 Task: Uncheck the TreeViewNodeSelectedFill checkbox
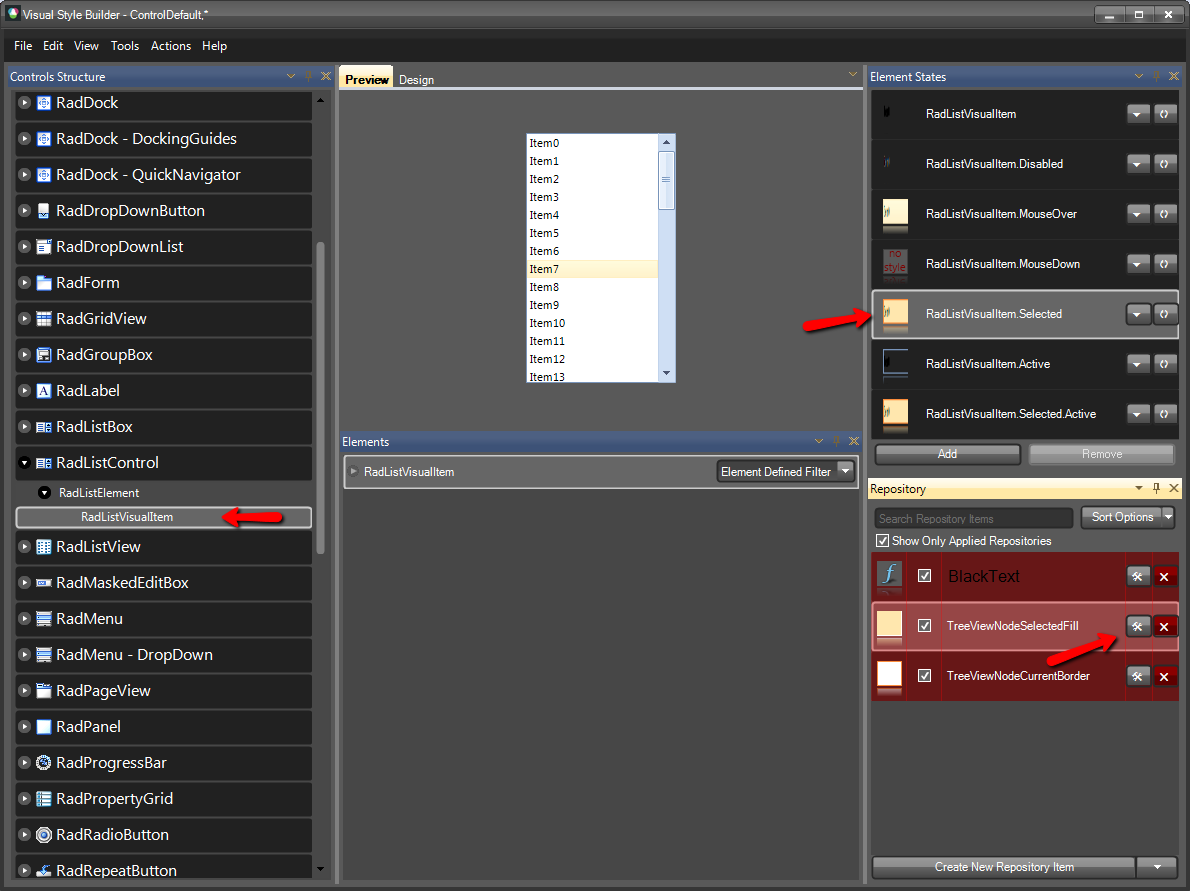(x=924, y=626)
